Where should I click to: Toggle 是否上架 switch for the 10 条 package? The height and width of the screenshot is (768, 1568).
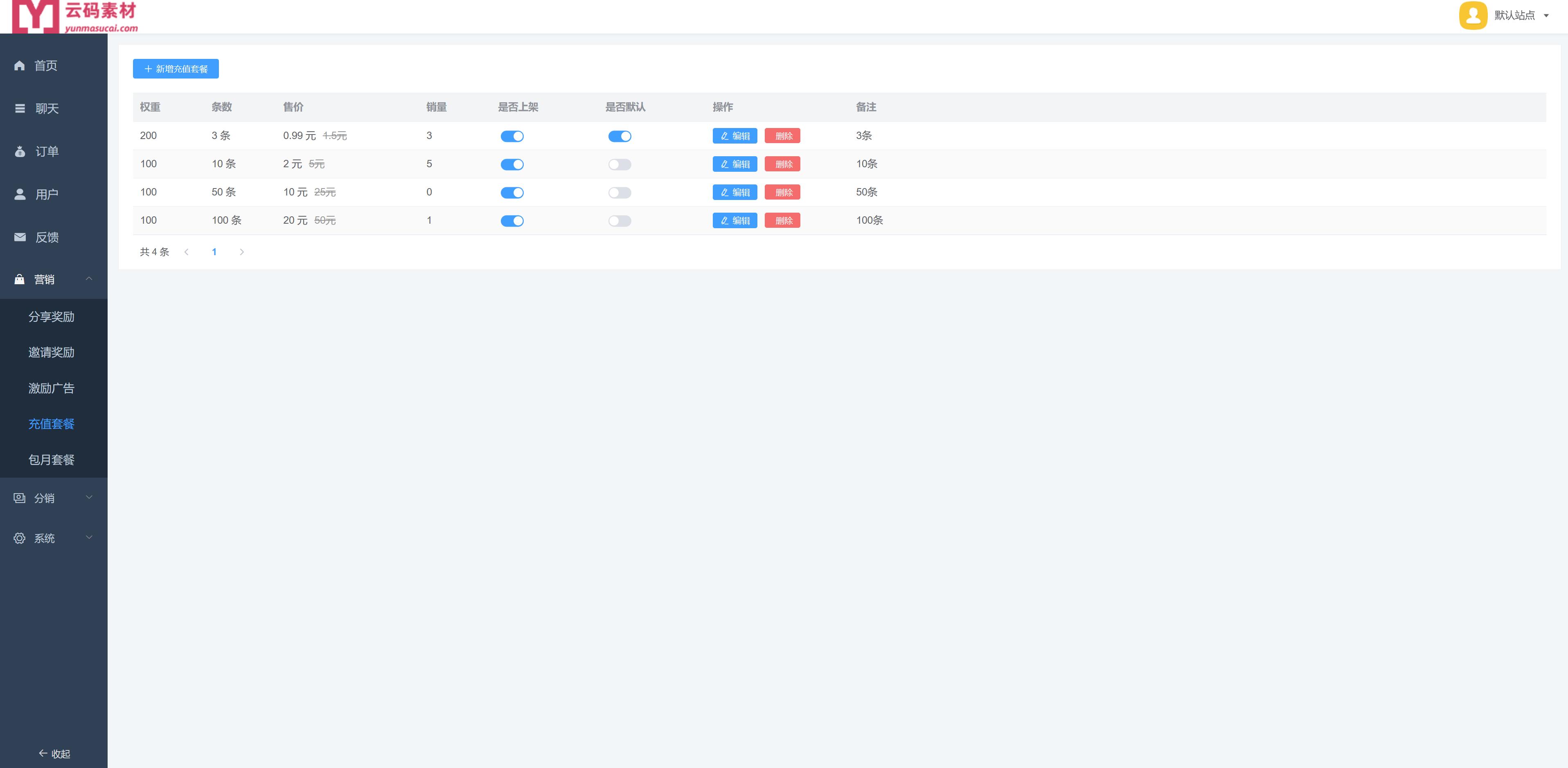[512, 164]
